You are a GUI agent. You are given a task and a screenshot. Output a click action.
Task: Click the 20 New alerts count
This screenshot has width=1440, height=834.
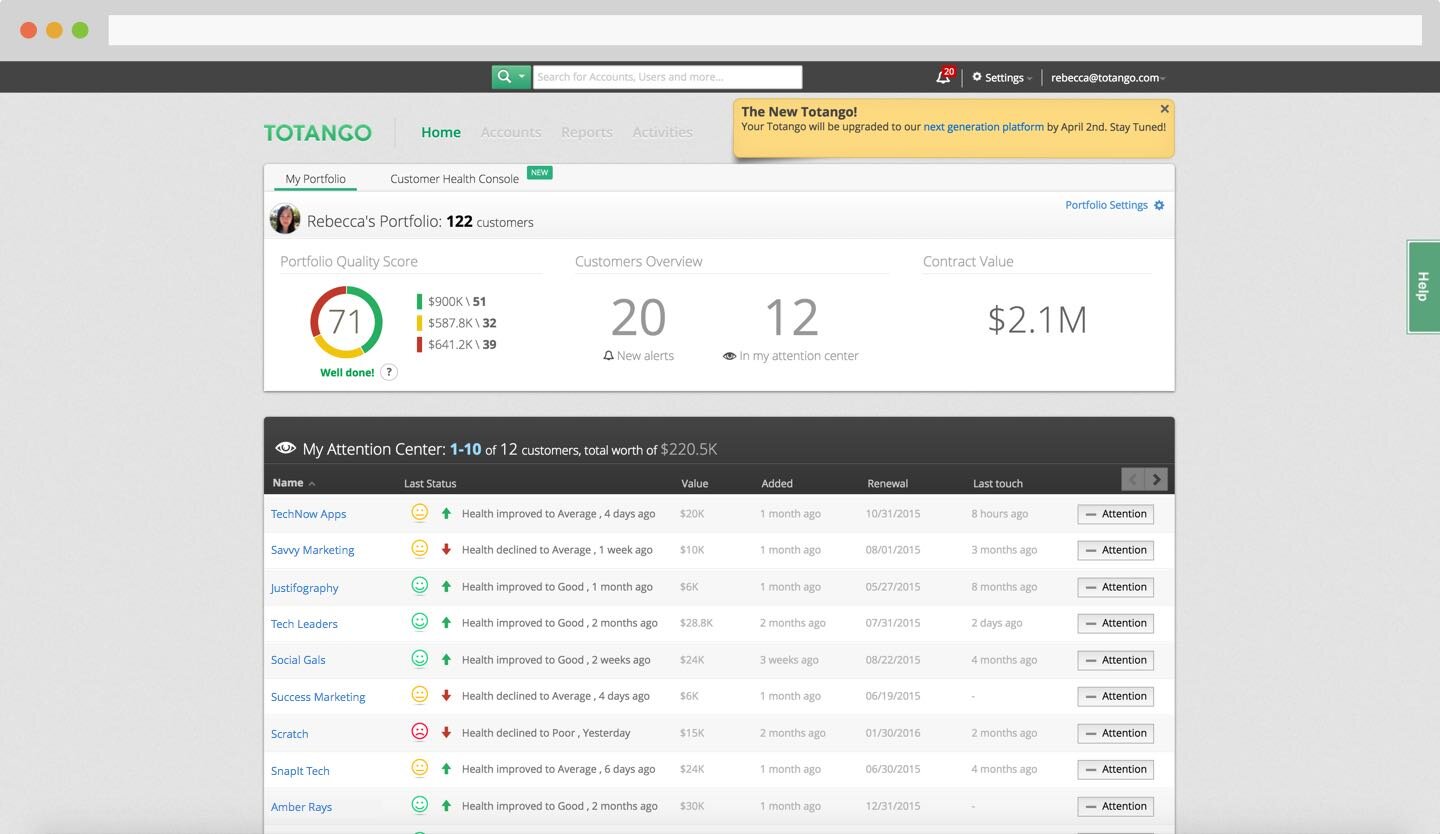(638, 318)
